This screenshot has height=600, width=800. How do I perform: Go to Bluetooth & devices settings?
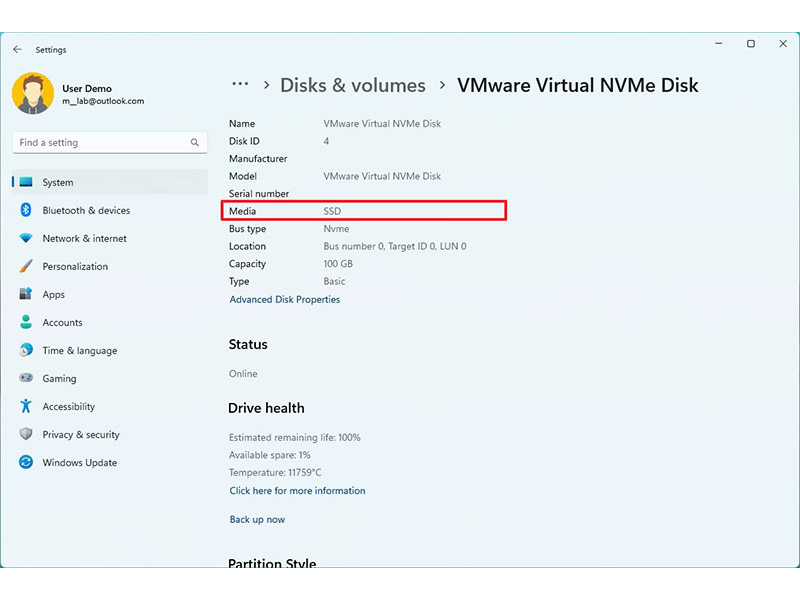click(110, 210)
